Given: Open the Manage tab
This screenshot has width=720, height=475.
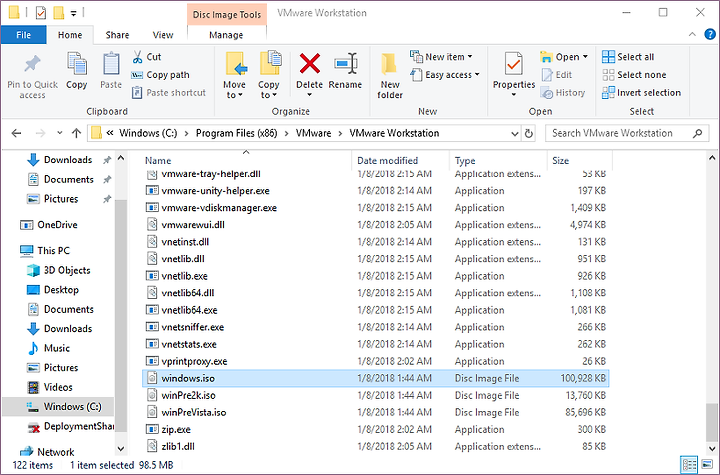Looking at the screenshot, I should (x=226, y=35).
